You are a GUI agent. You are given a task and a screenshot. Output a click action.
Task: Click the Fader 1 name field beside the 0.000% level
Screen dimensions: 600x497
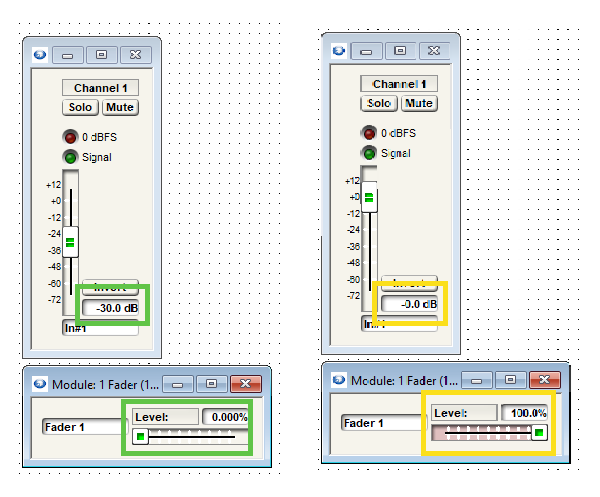82,426
